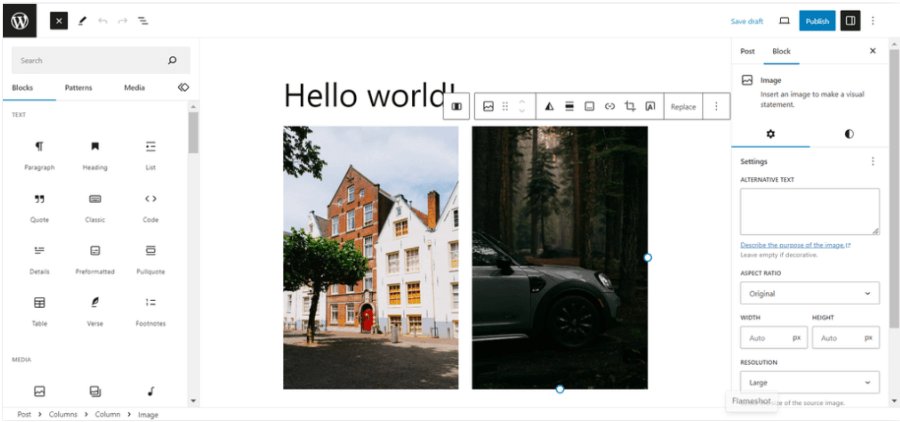Switch to the Media tab
This screenshot has height=422, width=900.
click(x=134, y=88)
